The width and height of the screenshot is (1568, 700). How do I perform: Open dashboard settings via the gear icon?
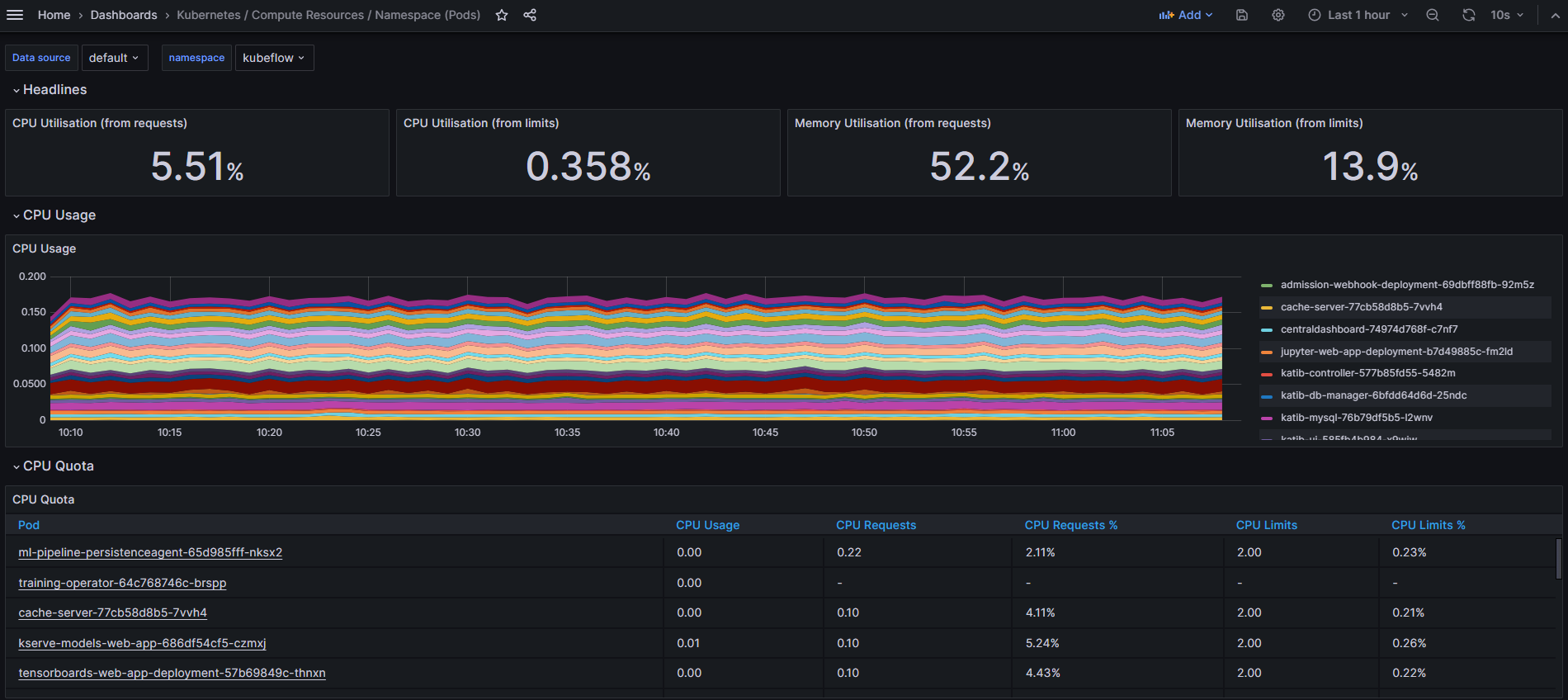[1278, 15]
